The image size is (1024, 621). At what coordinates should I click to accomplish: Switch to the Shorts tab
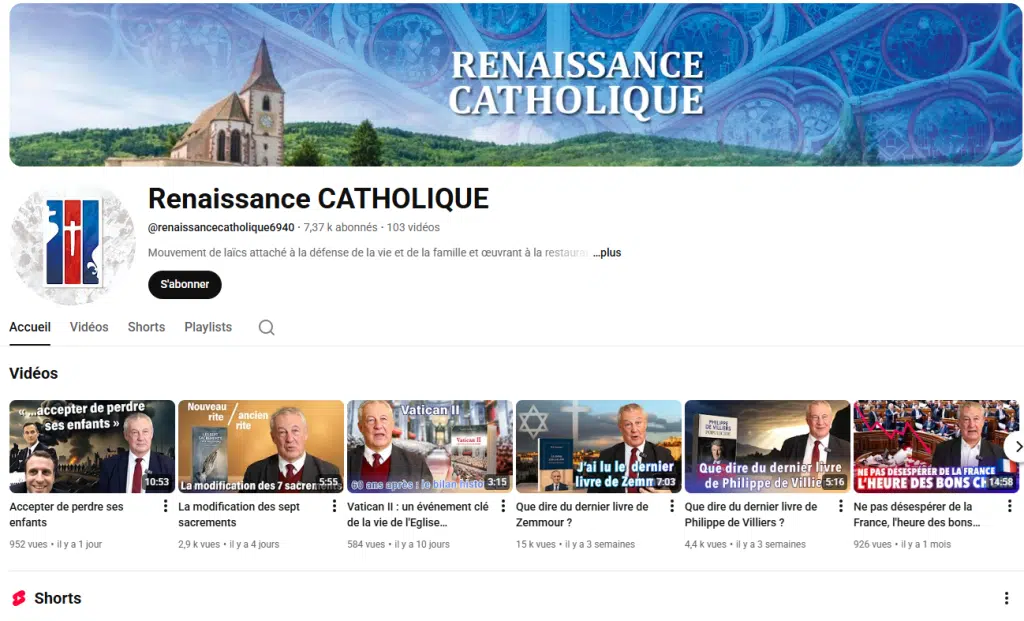pyautogui.click(x=146, y=327)
